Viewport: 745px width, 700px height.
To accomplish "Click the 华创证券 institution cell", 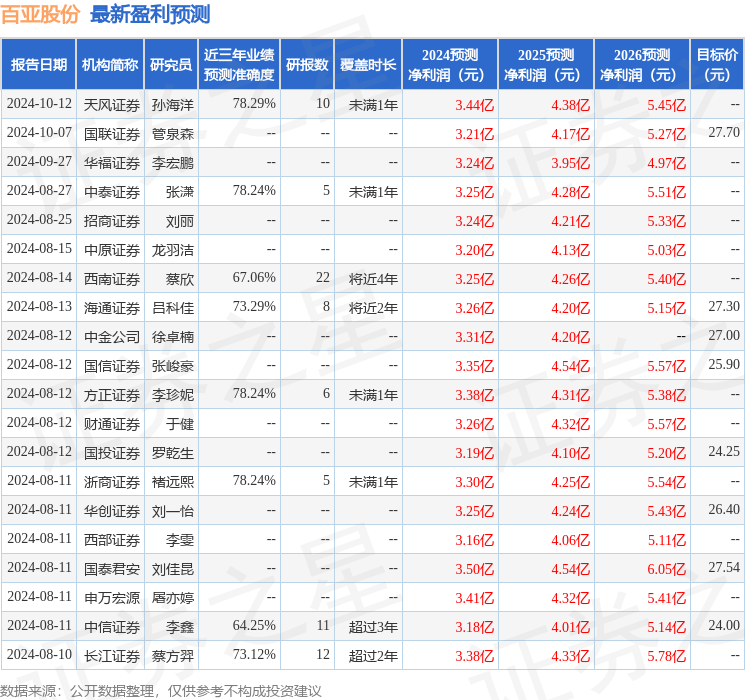I will pos(112,511).
